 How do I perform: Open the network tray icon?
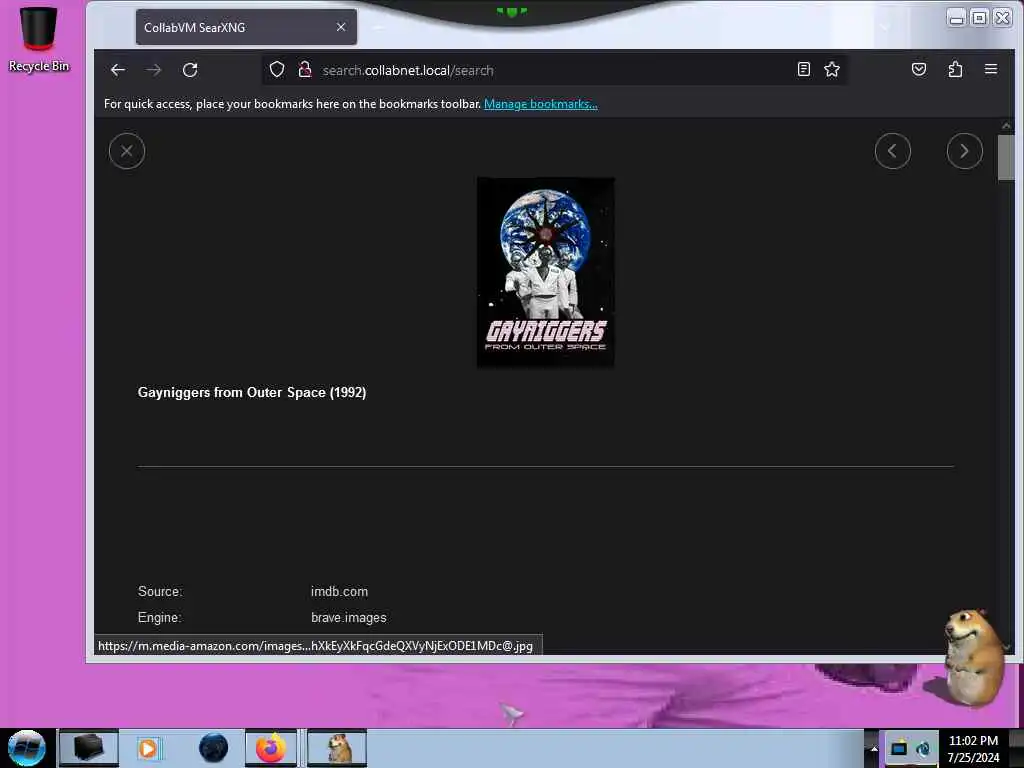[x=899, y=748]
